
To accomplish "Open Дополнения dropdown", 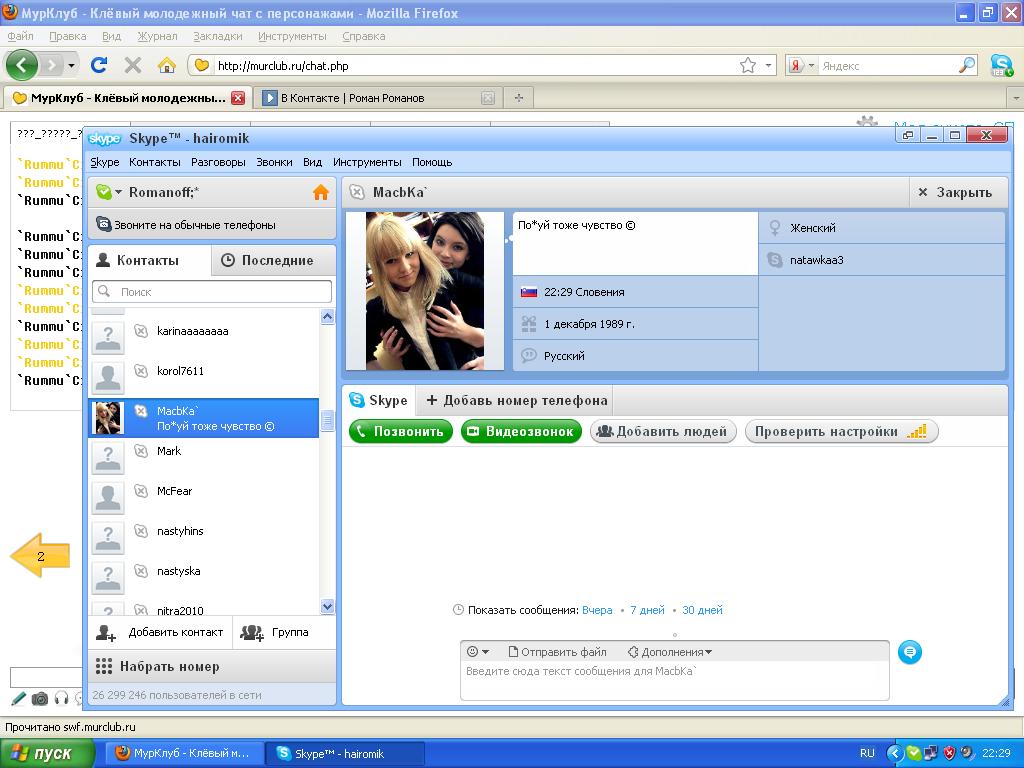I will tap(670, 652).
